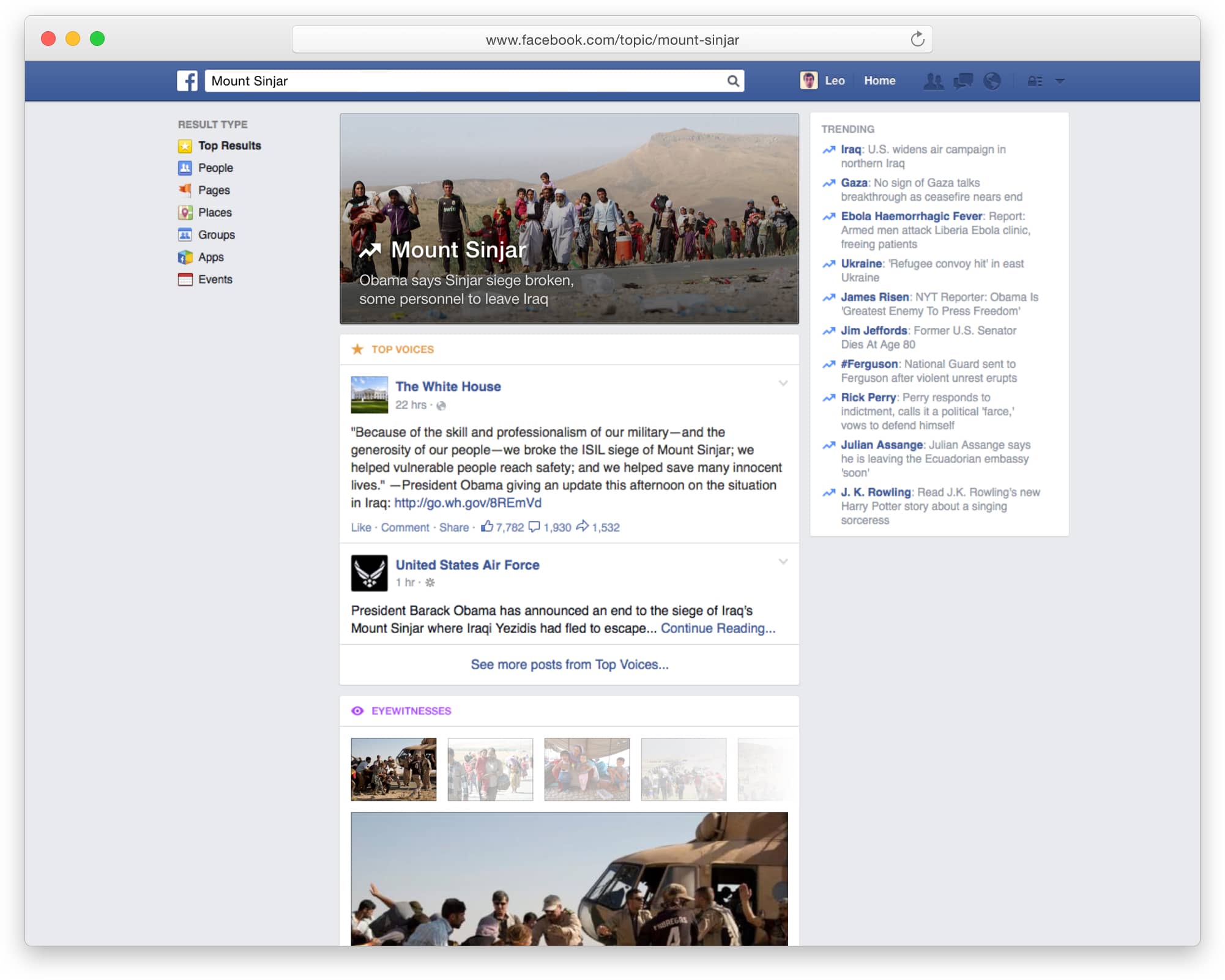This screenshot has height=980, width=1225.
Task: Select the third eyewitness thumbnail
Action: click(587, 769)
